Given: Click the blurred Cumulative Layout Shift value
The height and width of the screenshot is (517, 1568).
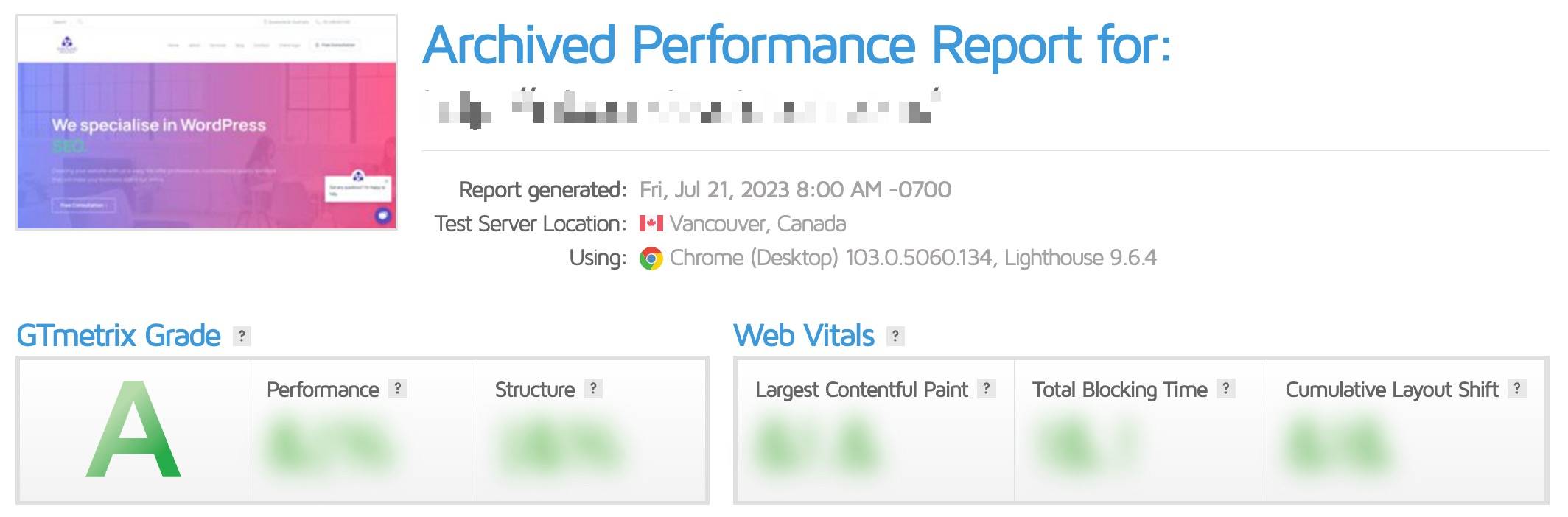Looking at the screenshot, I should coord(1337,445).
